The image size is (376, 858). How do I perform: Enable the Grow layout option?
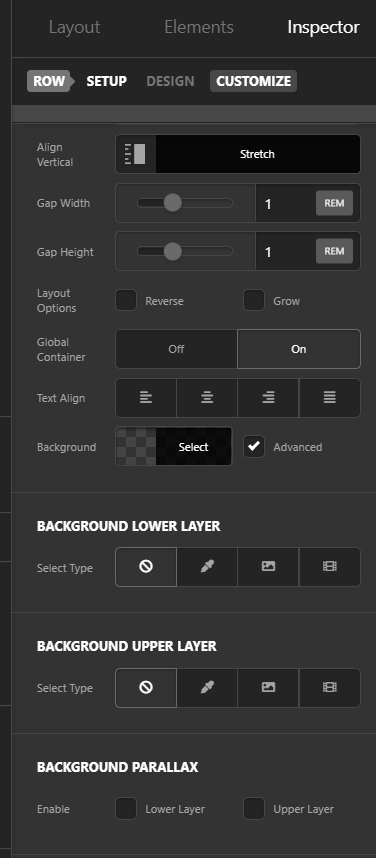coord(254,300)
